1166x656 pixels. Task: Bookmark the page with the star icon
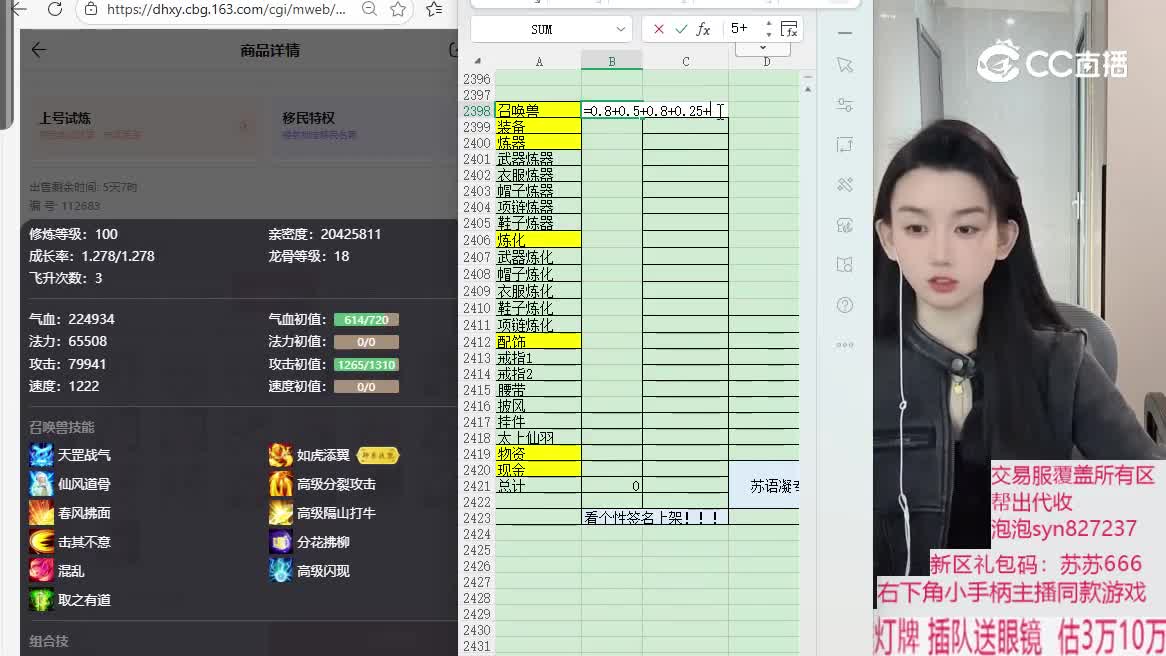click(x=397, y=12)
